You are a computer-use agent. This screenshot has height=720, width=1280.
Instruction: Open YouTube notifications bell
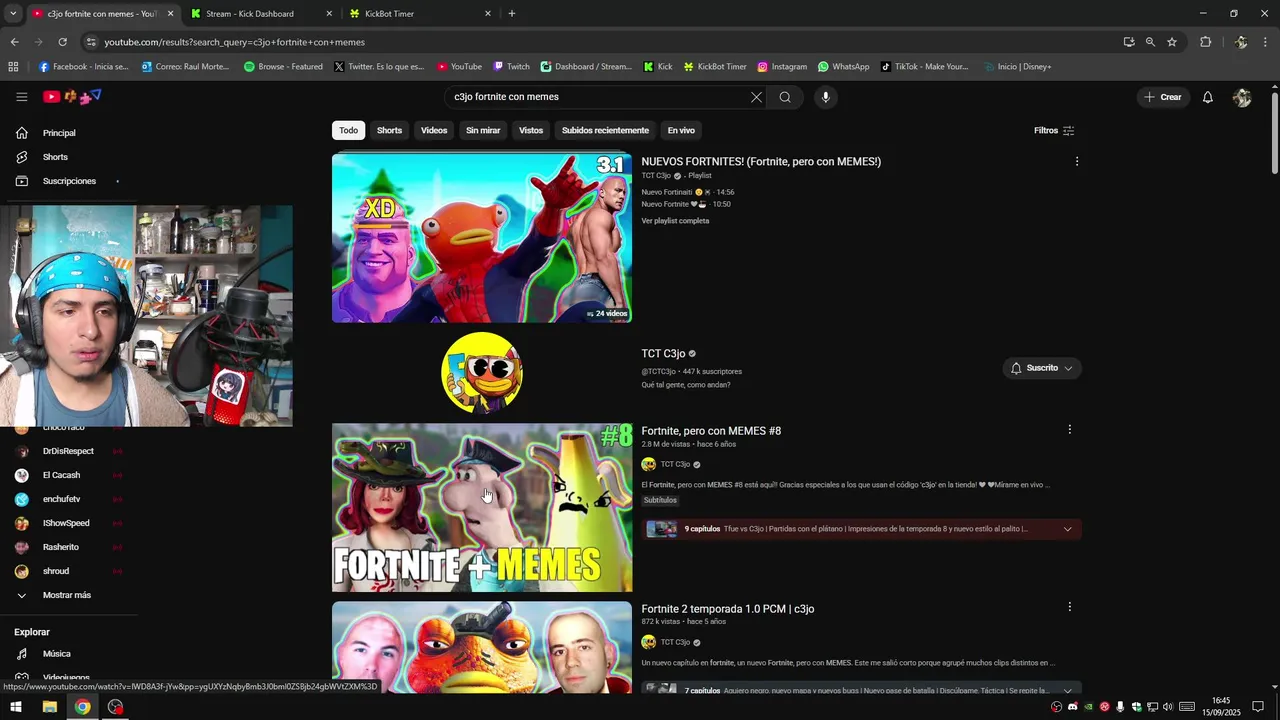pyautogui.click(x=1208, y=97)
